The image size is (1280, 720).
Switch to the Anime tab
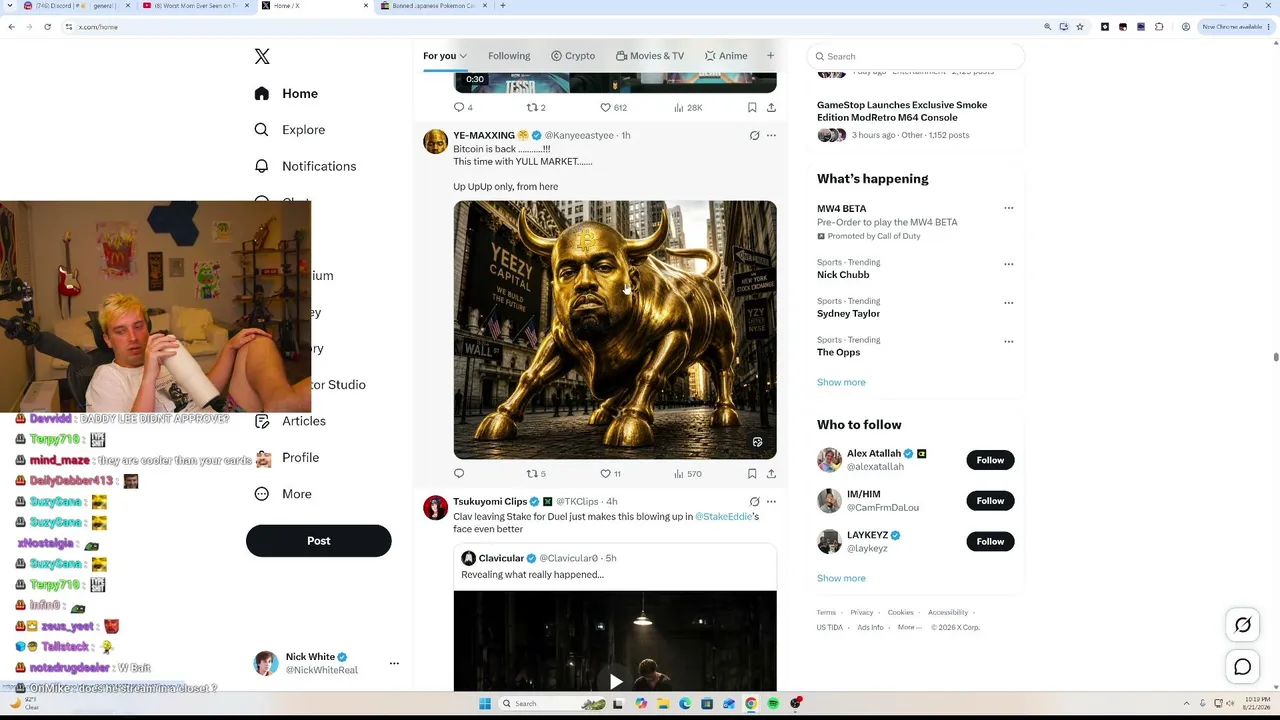pos(726,56)
